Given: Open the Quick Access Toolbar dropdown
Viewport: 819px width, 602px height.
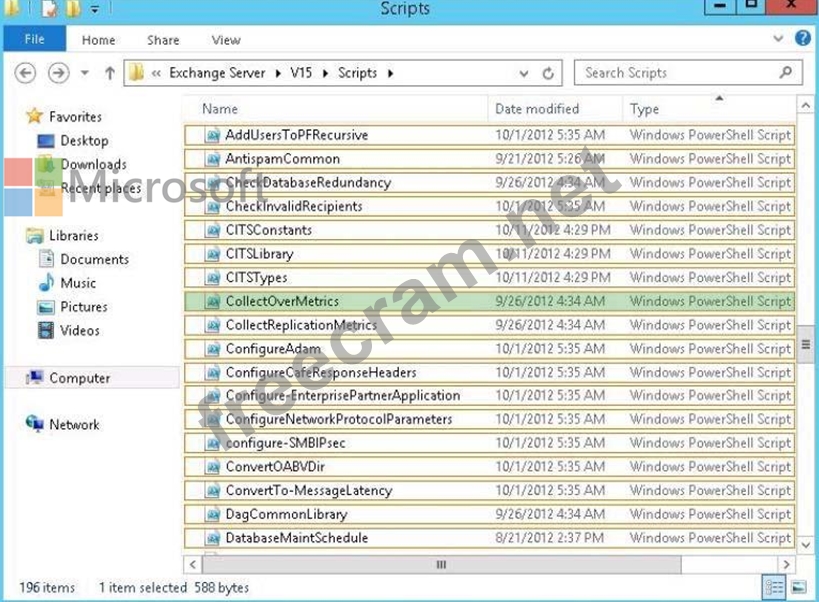Looking at the screenshot, I should 95,9.
